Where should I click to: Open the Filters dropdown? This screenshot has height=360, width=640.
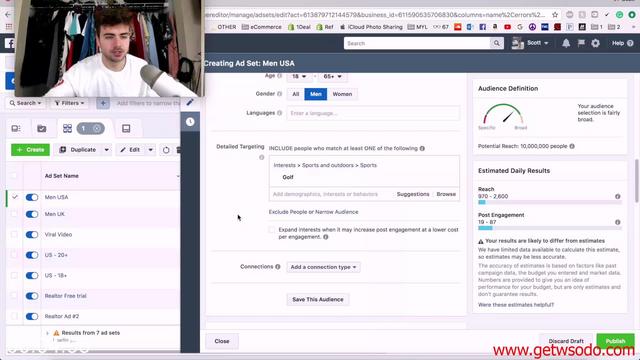pyautogui.click(x=69, y=103)
